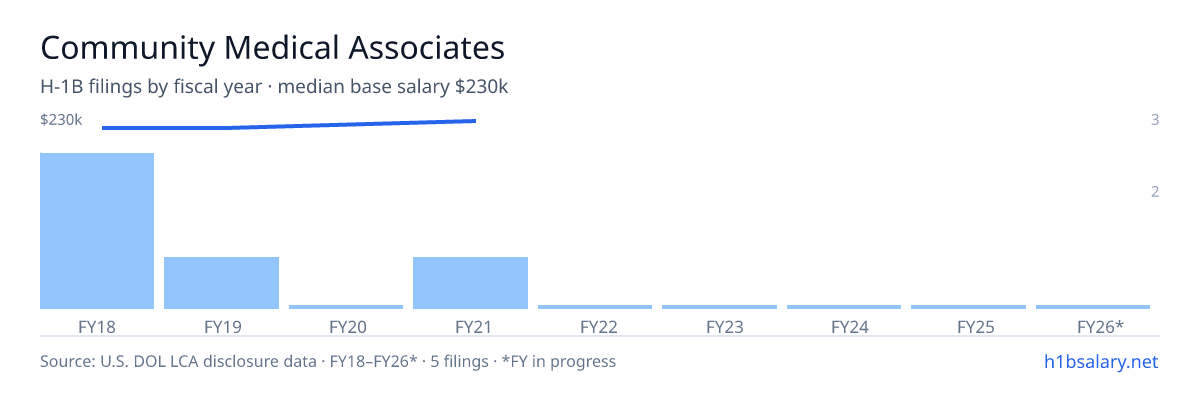The image size is (1200, 400).
Task: Click the right axis value 2
Action: coord(1155,192)
